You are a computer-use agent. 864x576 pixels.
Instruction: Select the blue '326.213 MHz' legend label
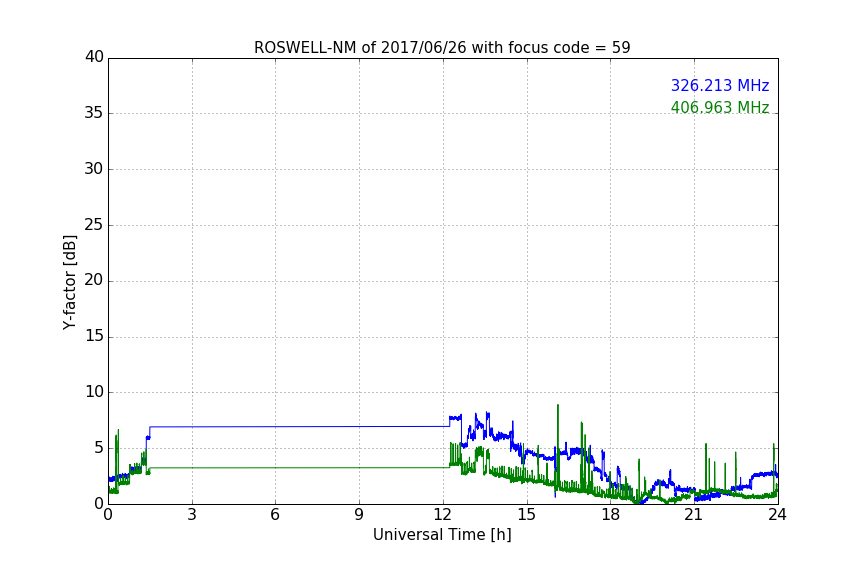(720, 85)
